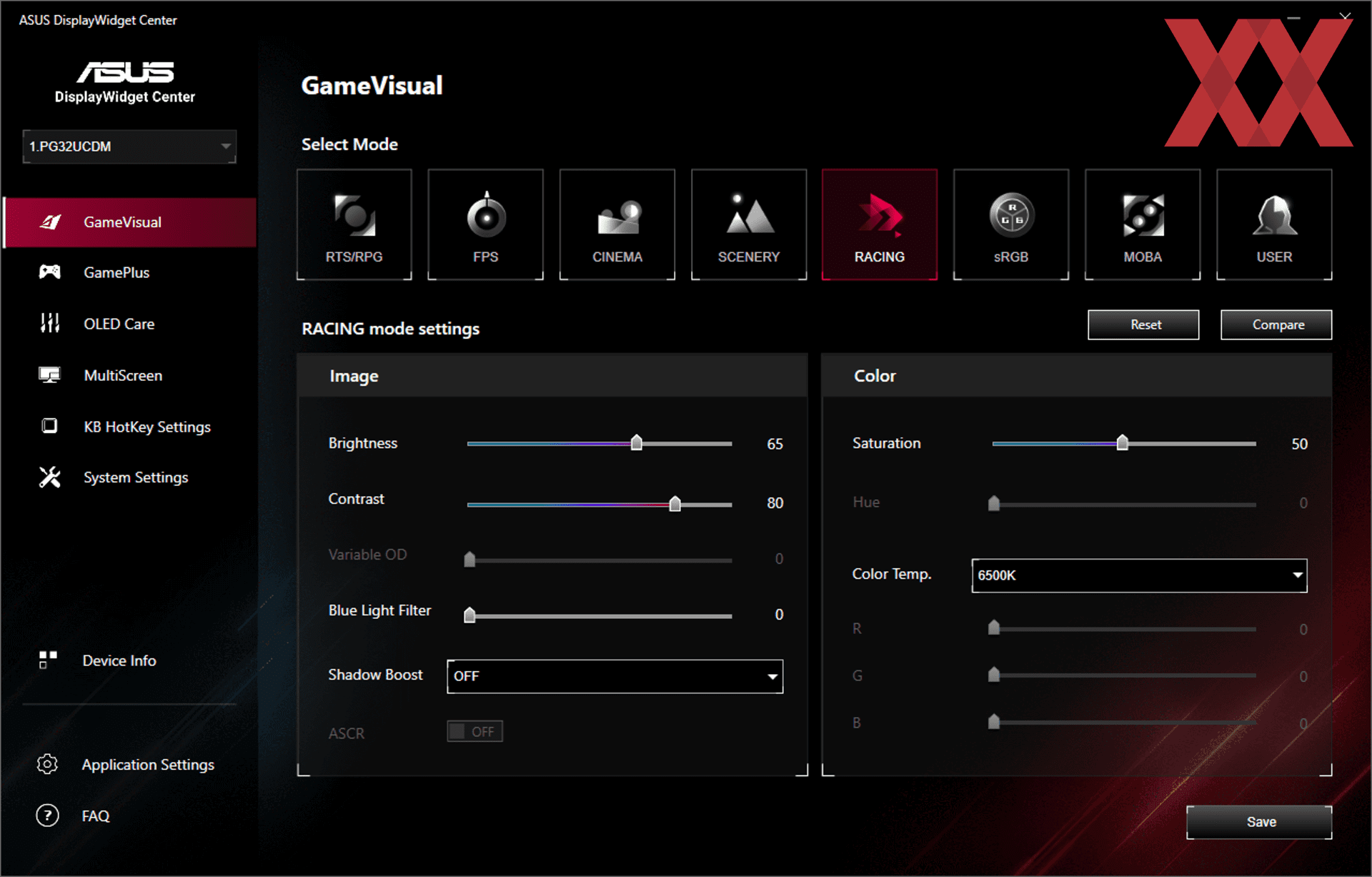This screenshot has height=877, width=1372.
Task: Click the Device Info grid icon
Action: coord(48,660)
